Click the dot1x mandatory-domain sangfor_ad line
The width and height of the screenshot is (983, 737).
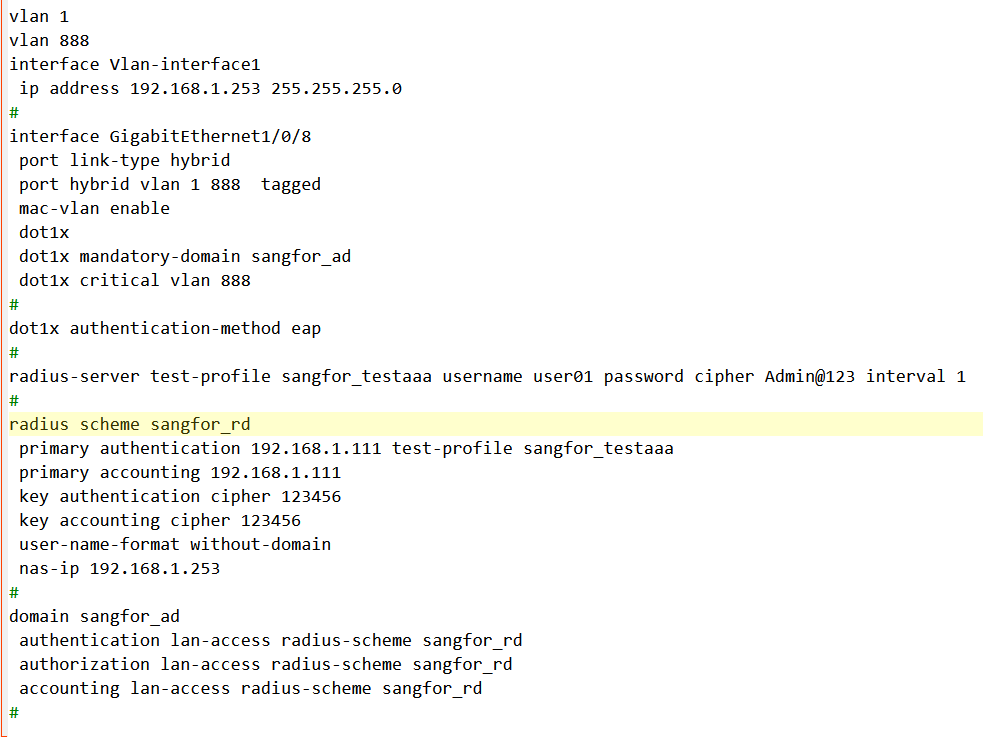(x=185, y=256)
